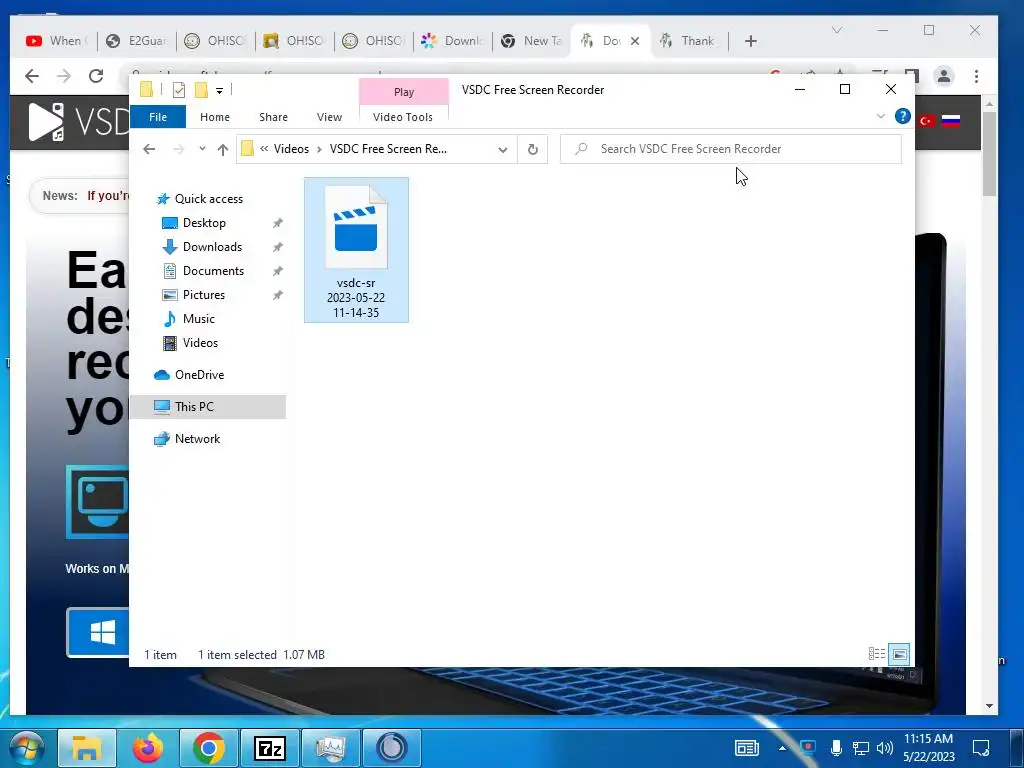Select This PC in navigation pane

pyautogui.click(x=208, y=407)
